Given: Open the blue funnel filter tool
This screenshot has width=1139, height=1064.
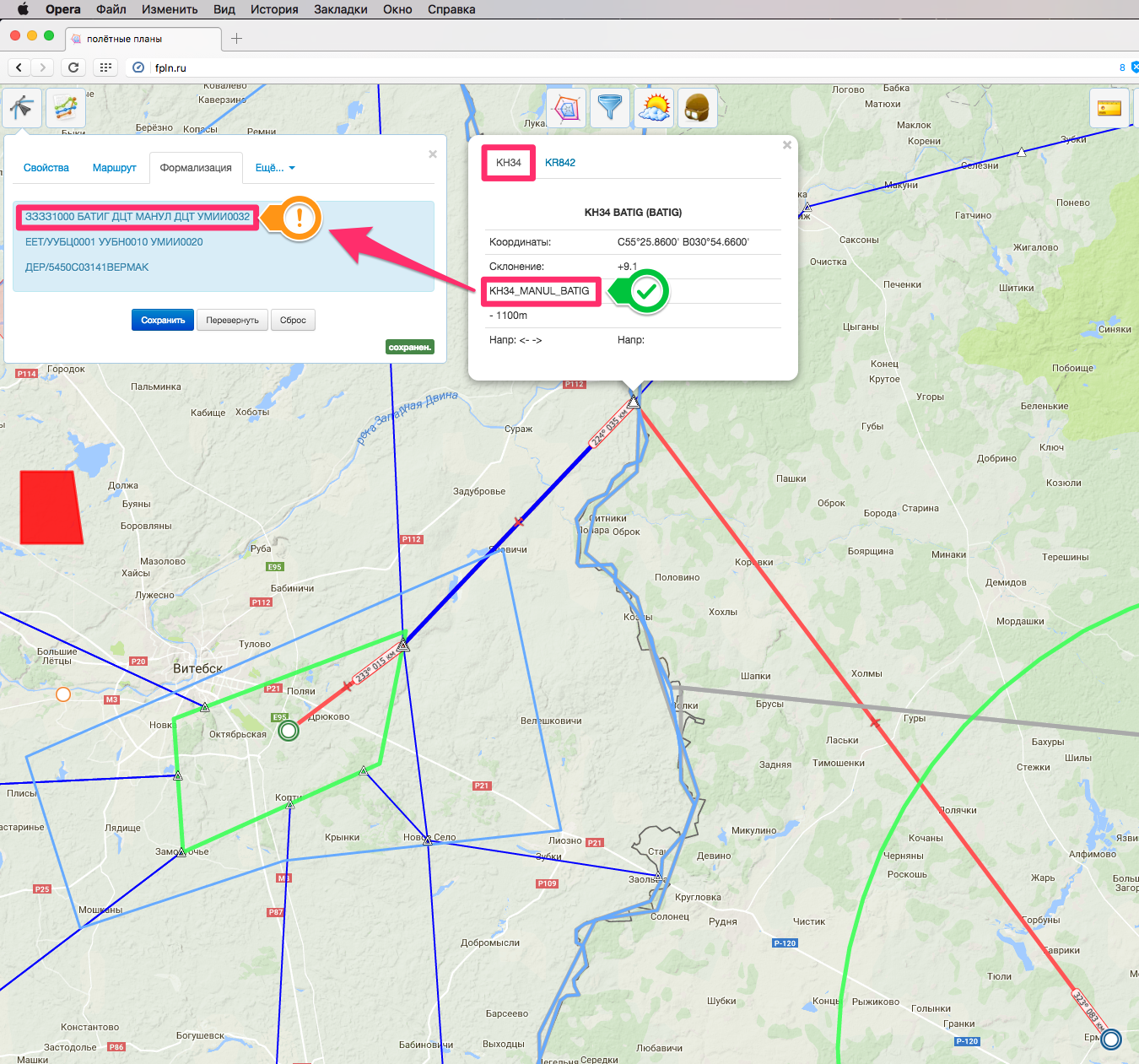Looking at the screenshot, I should click(x=609, y=108).
